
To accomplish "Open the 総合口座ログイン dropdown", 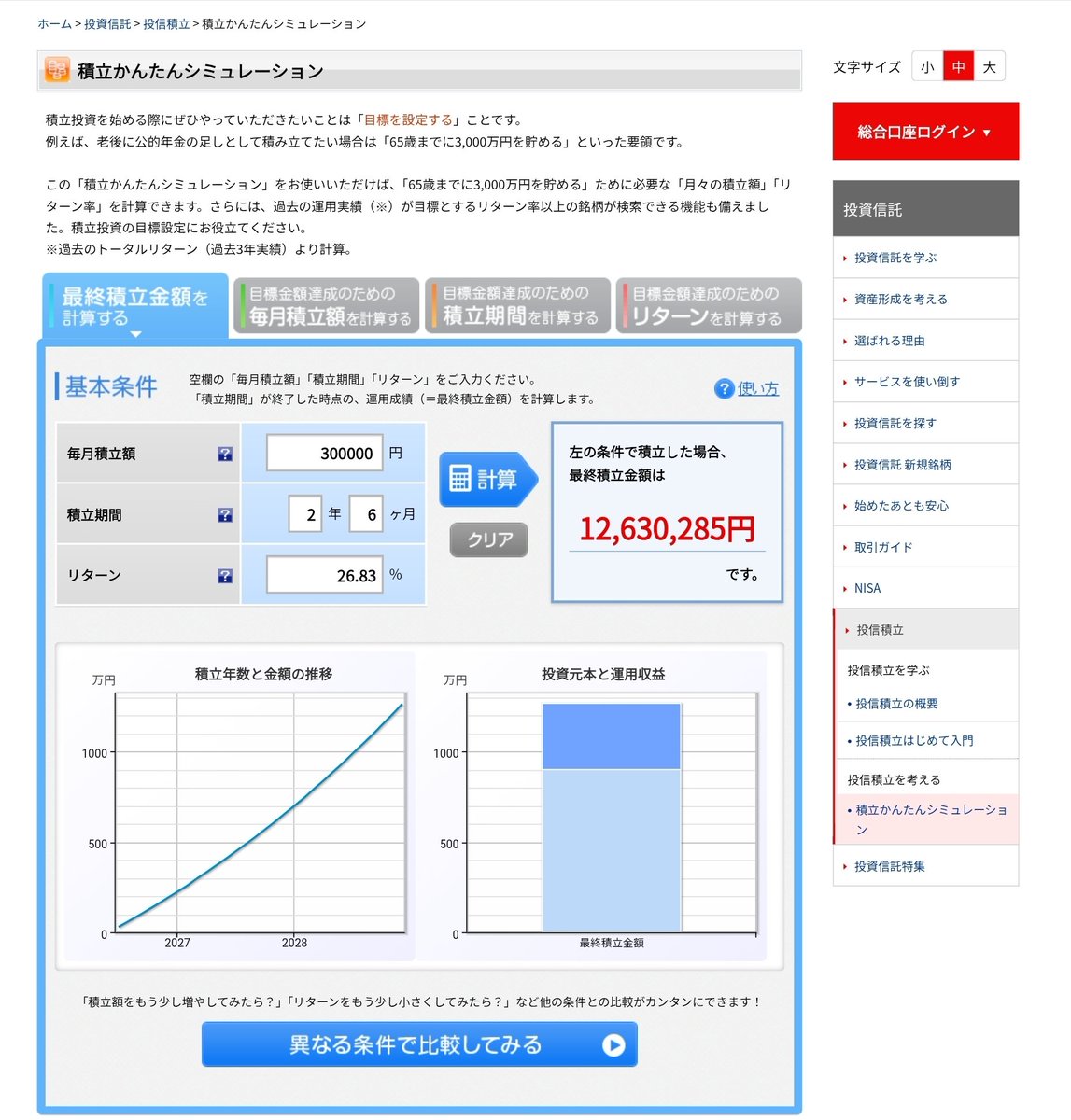I will click(x=925, y=132).
